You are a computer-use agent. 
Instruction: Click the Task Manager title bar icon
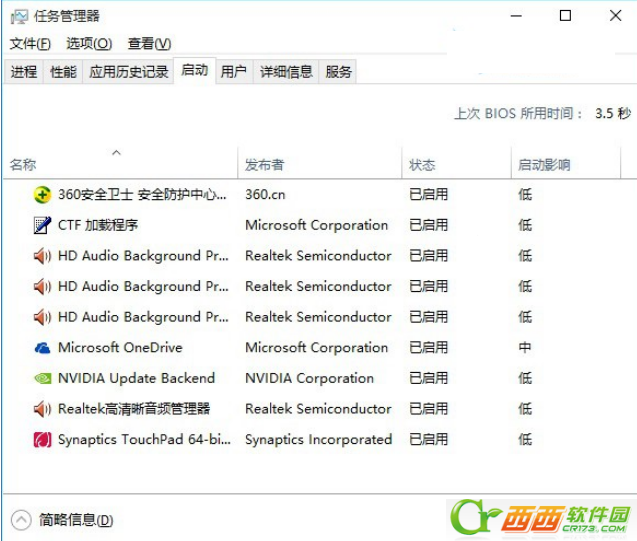pyautogui.click(x=19, y=17)
